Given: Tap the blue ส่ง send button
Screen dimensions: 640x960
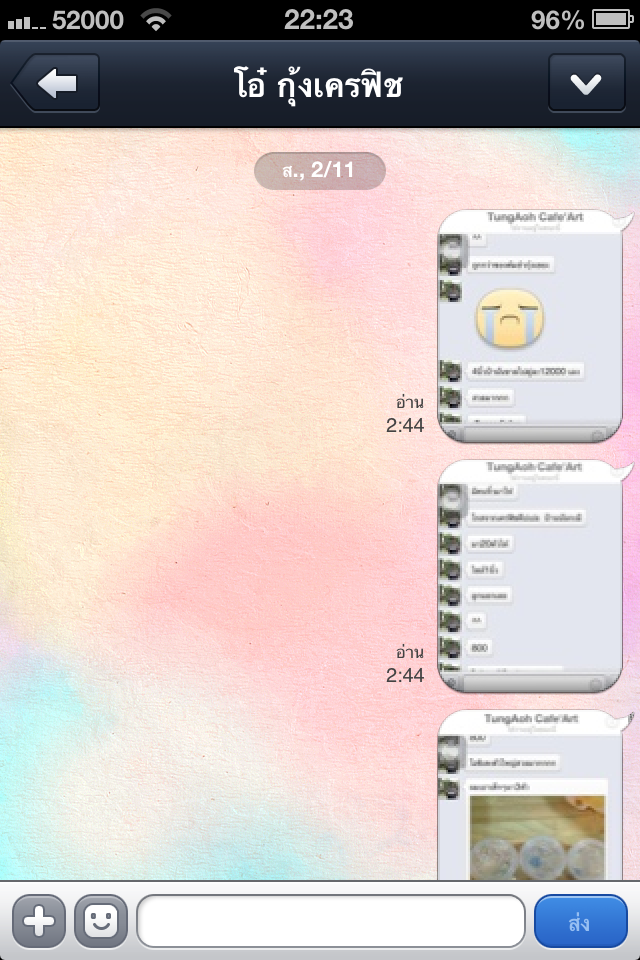Looking at the screenshot, I should (581, 921).
